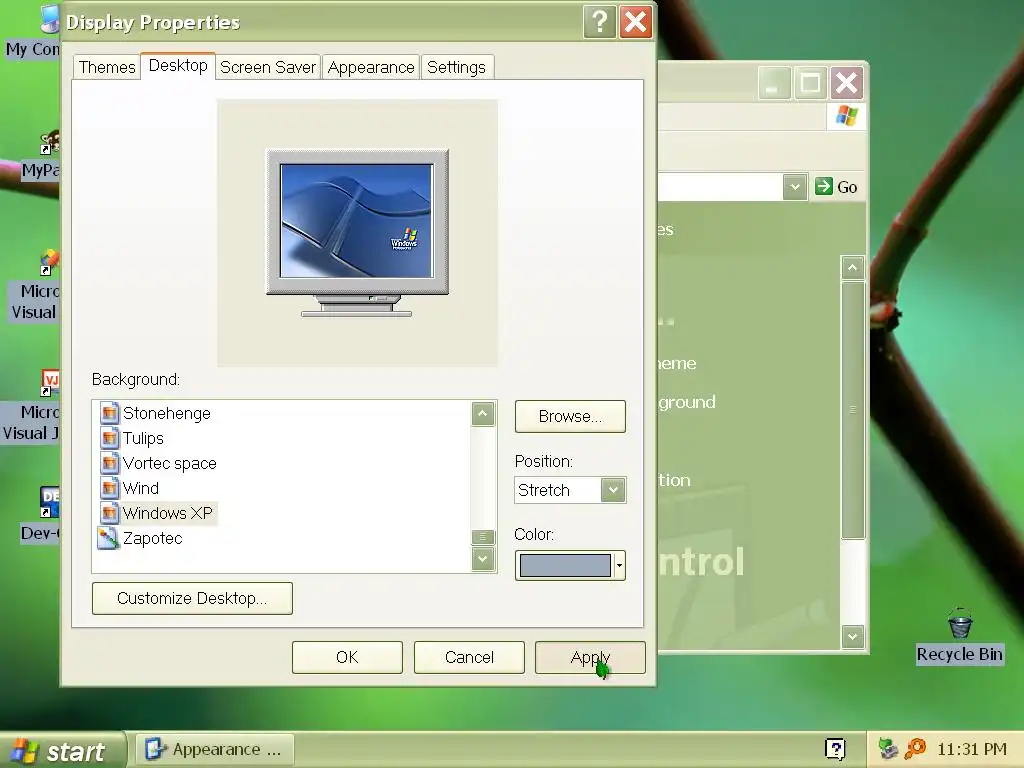Click the Browse... button
This screenshot has height=768, width=1024.
[x=570, y=417]
